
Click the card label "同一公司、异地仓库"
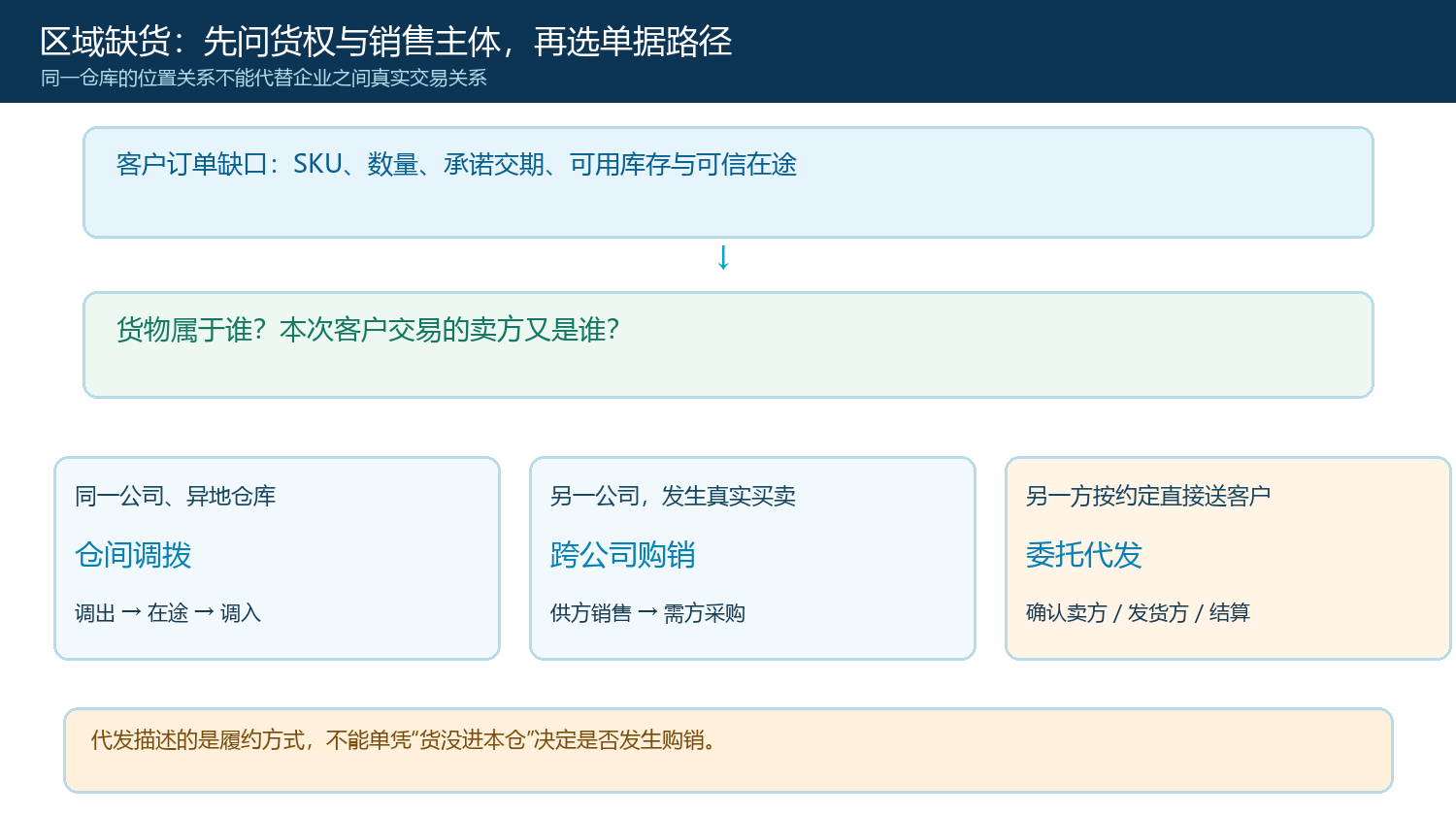pos(176,497)
